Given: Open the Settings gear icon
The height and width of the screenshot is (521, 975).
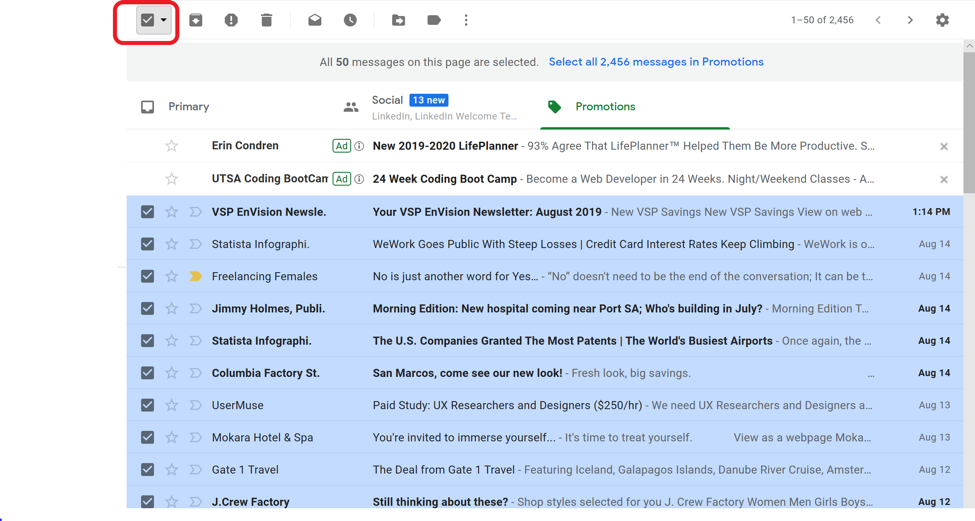Looking at the screenshot, I should (x=942, y=20).
